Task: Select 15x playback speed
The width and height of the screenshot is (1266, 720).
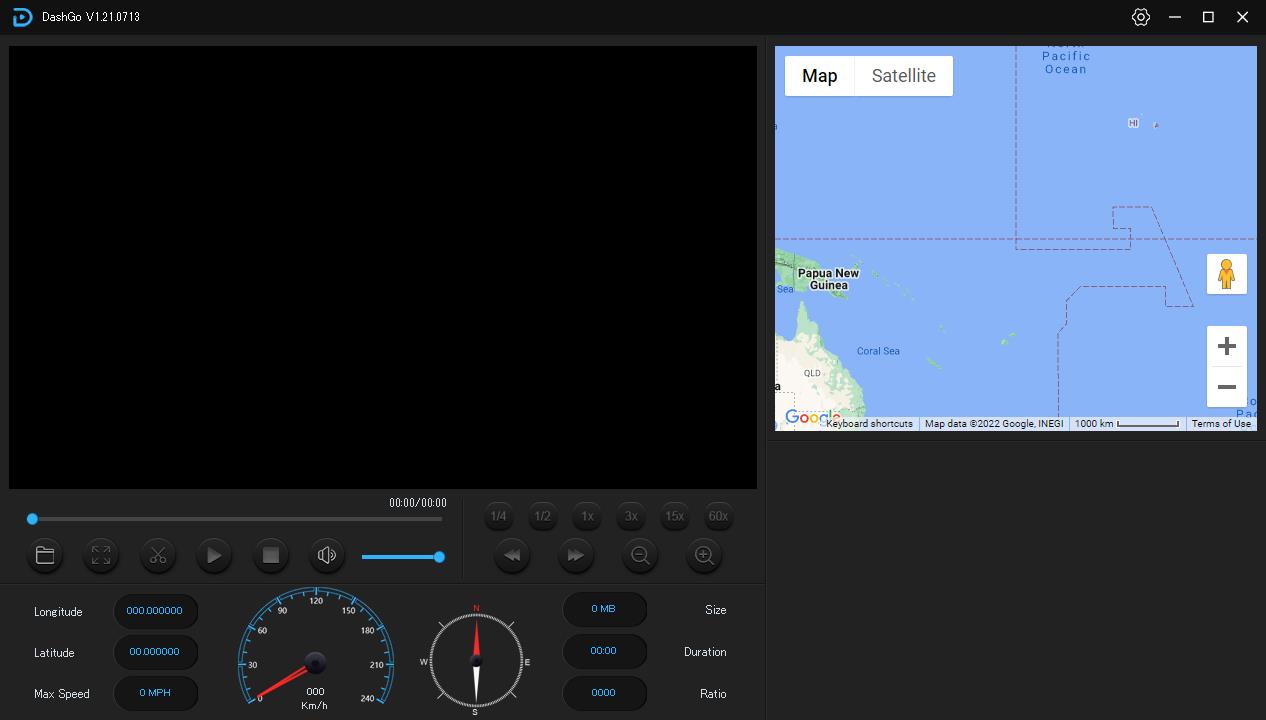Action: tap(674, 516)
